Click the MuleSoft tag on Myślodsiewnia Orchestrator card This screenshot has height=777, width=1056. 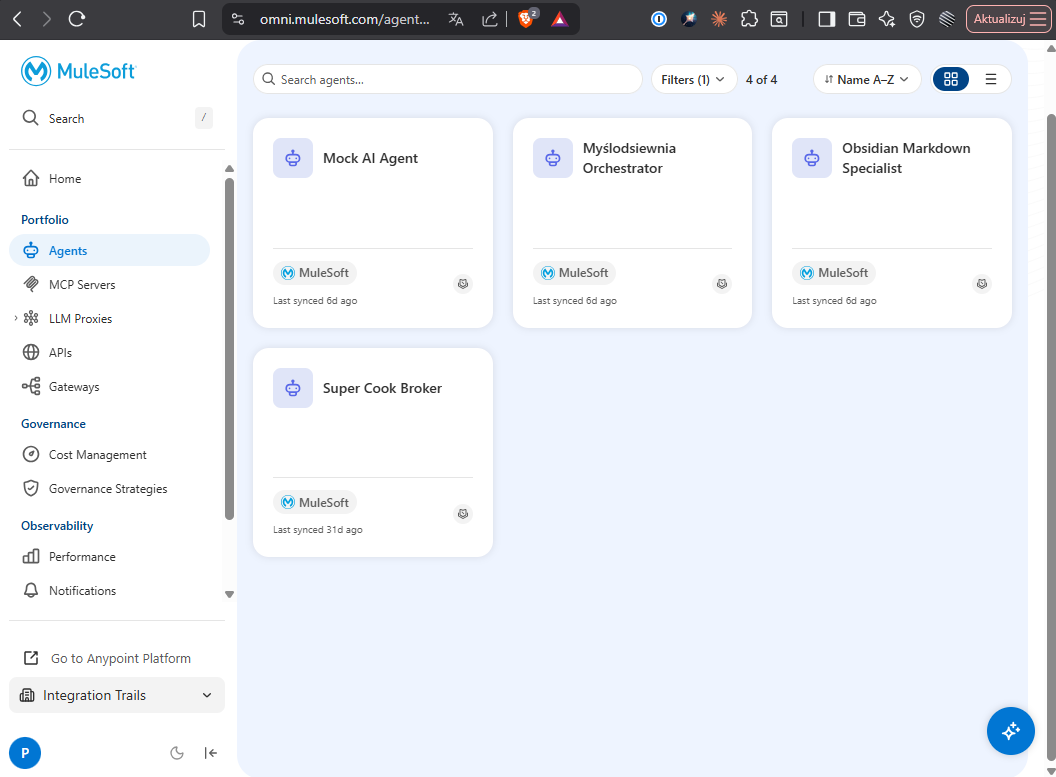coord(574,273)
